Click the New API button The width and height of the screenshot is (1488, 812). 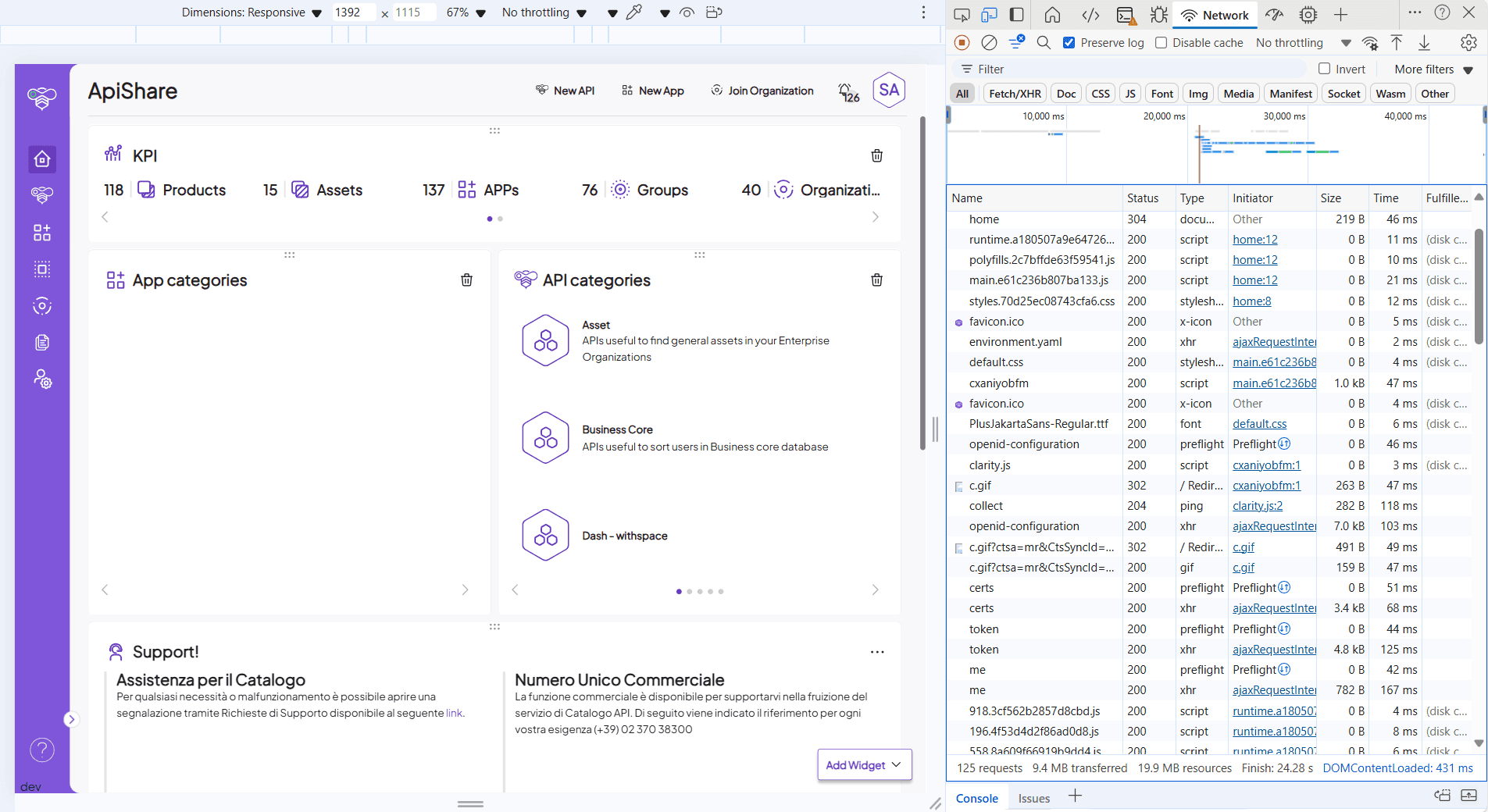pos(566,91)
